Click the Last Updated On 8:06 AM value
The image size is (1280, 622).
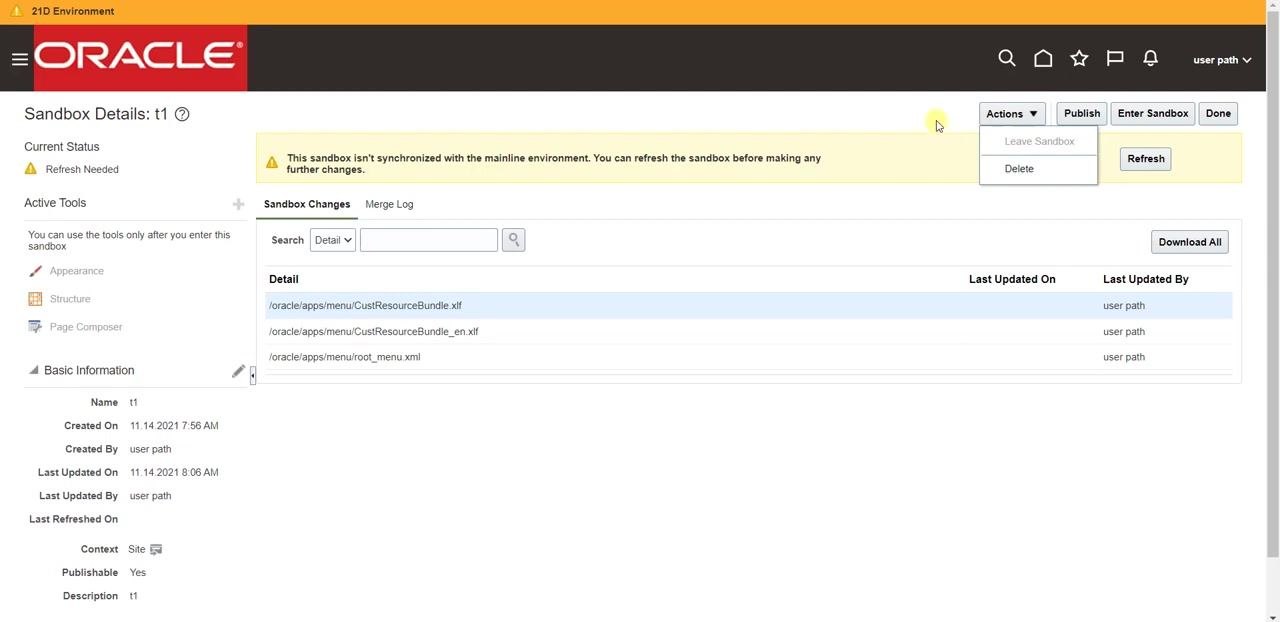[174, 473]
